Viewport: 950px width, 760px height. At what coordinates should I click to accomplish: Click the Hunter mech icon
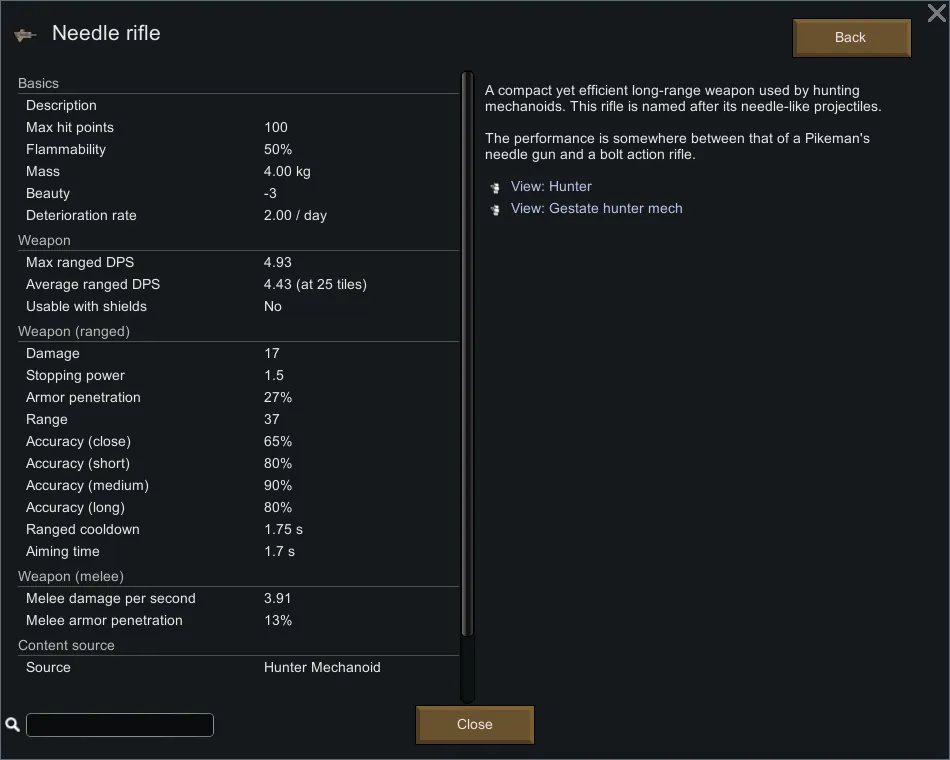[x=494, y=187]
